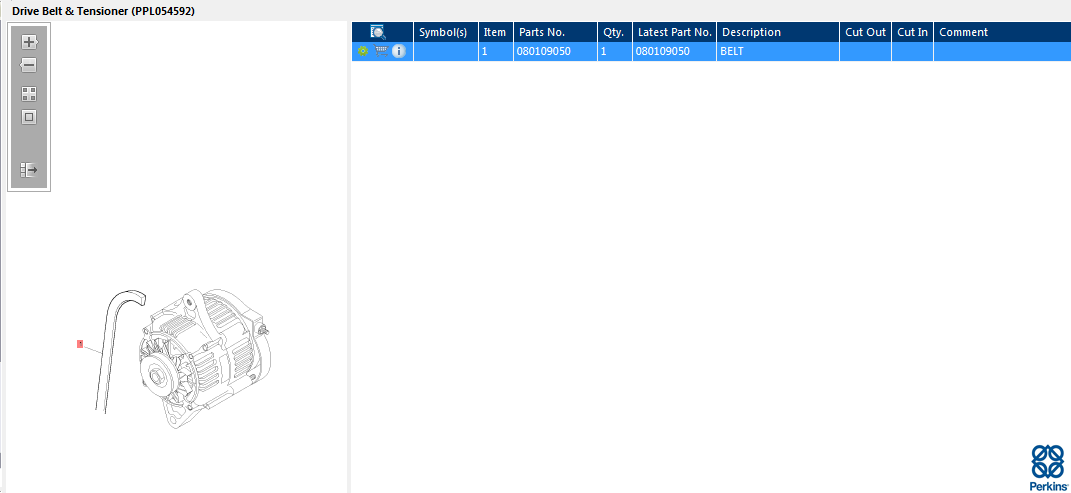The height and width of the screenshot is (493, 1071).
Task: Sort by Item column header
Action: click(x=496, y=32)
